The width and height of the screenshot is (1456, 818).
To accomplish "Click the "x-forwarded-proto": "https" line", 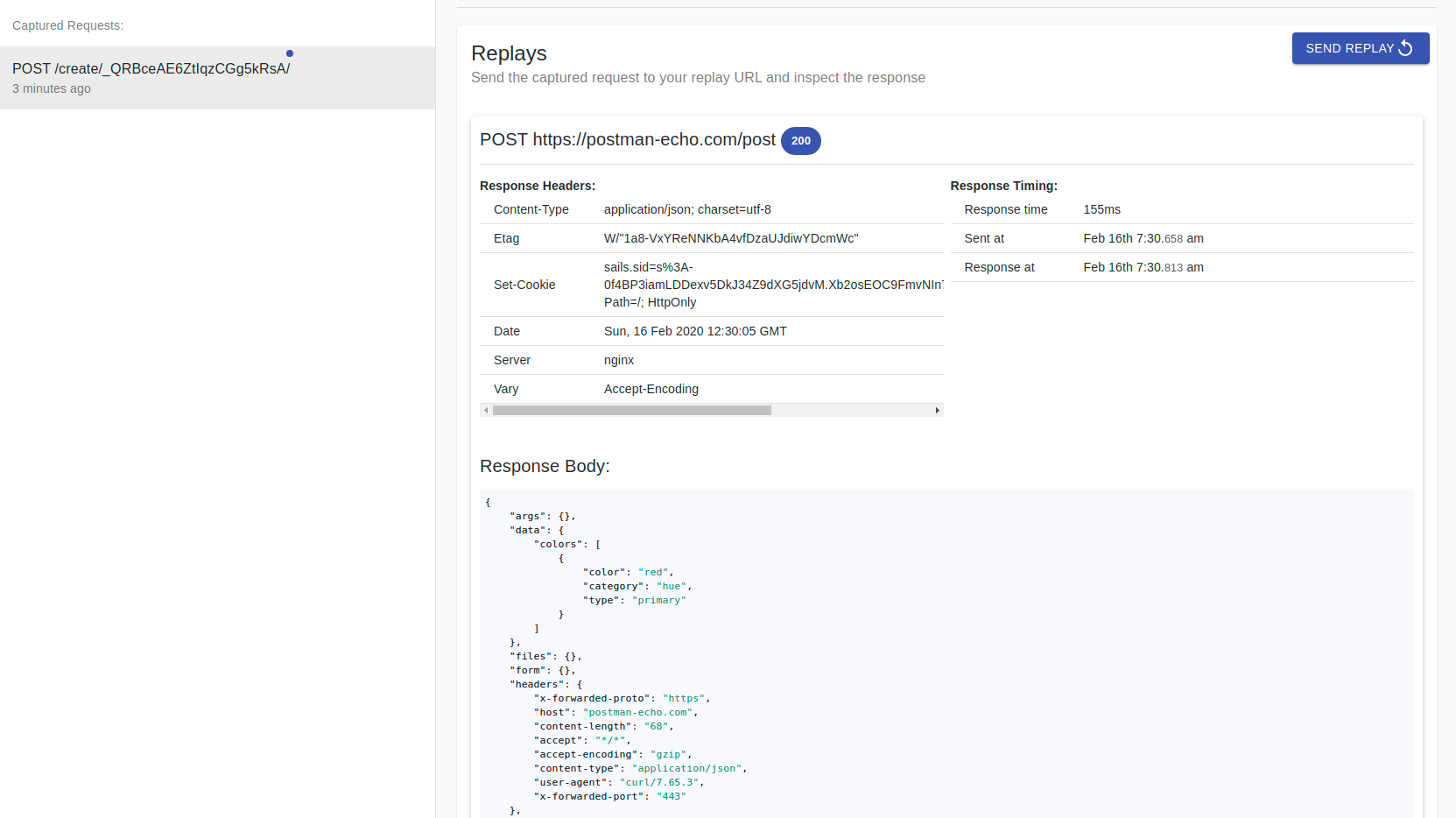I will click(622, 698).
